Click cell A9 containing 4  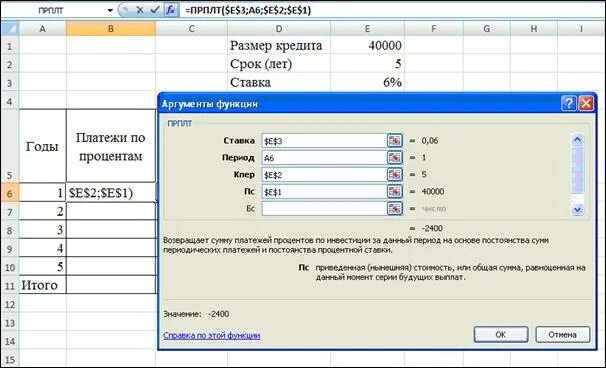point(43,248)
